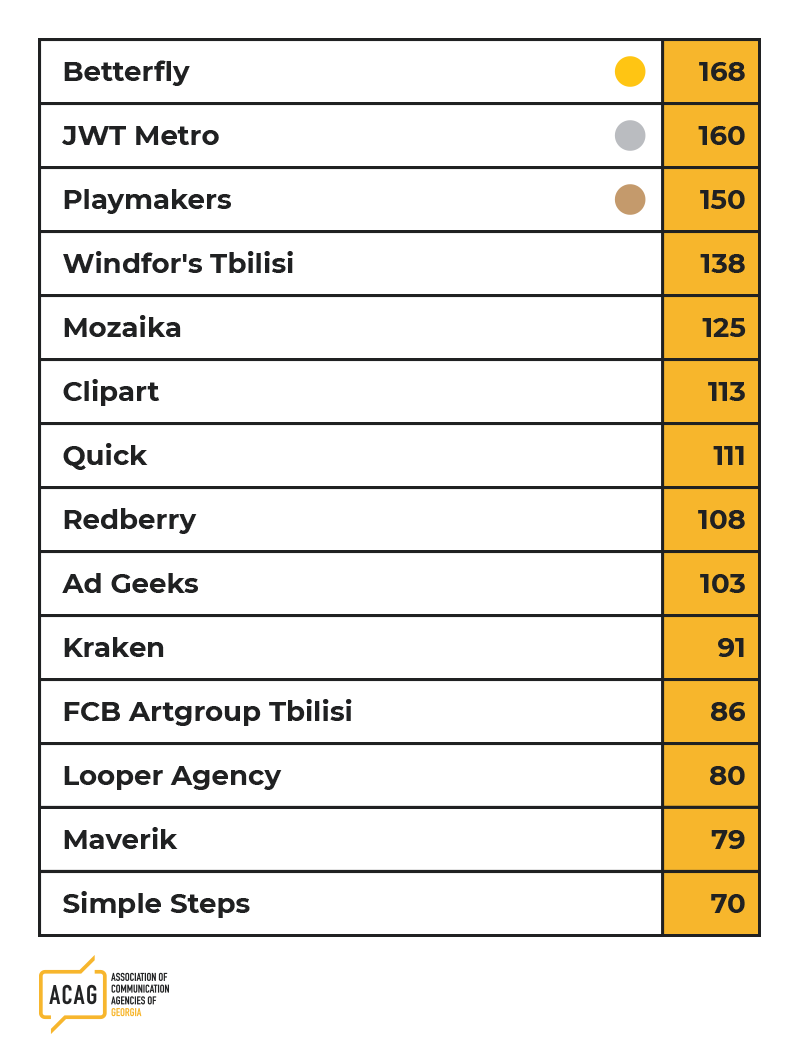800x1057 pixels.
Task: Click the bronze medal circle beside Playmakers
Action: point(629,200)
